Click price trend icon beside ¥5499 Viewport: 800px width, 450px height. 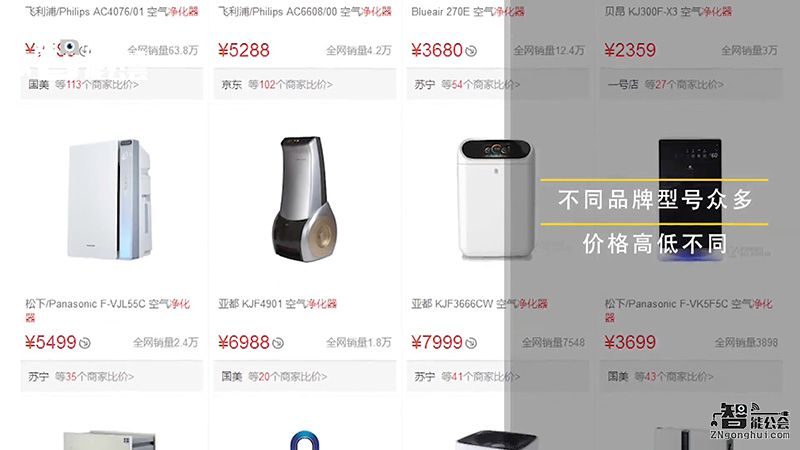85,343
